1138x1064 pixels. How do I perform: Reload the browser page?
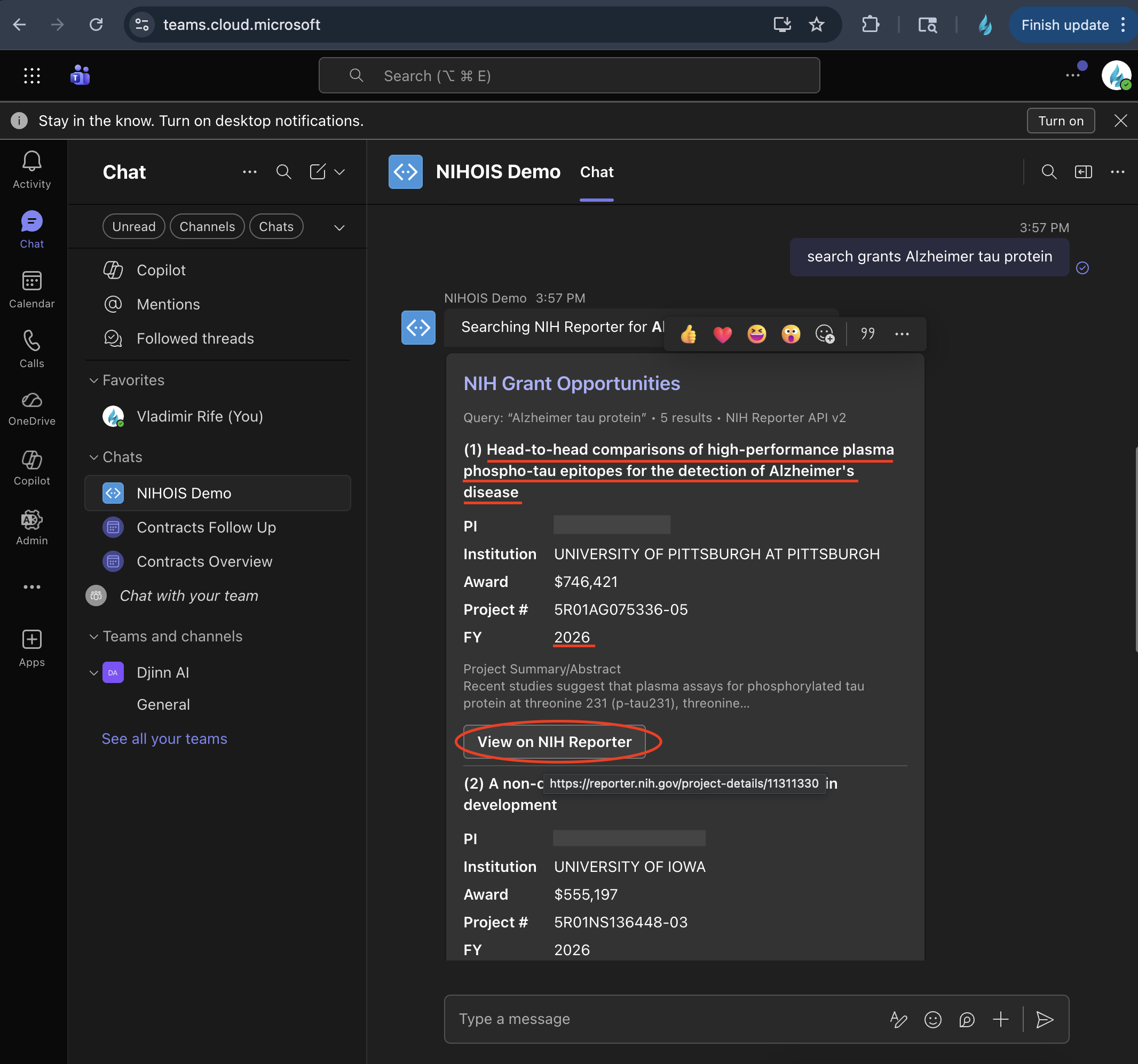96,25
